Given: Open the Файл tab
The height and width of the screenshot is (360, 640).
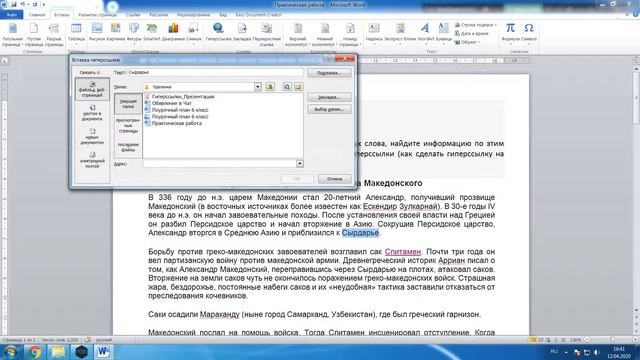Looking at the screenshot, I should 12,15.
